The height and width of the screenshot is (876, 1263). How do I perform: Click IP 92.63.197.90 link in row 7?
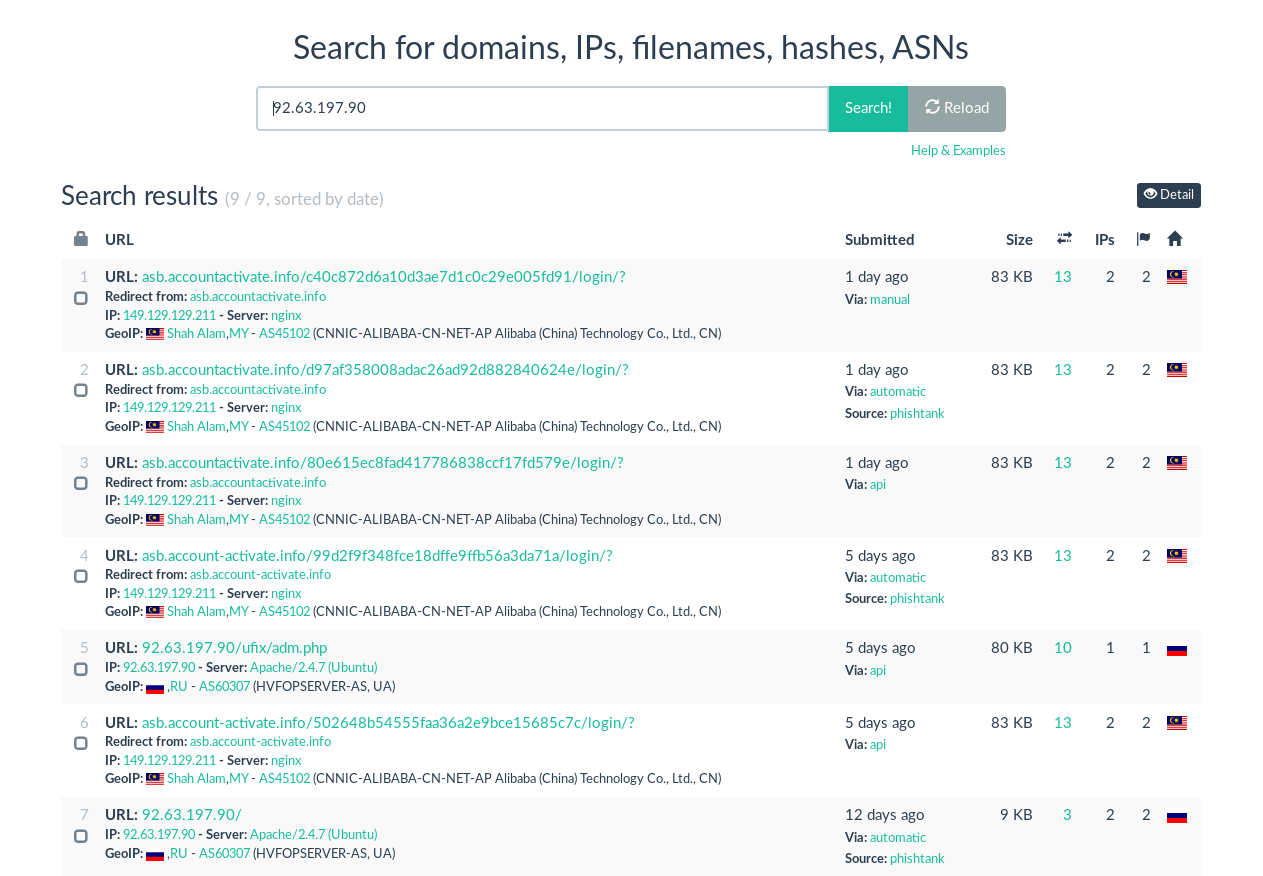(x=159, y=835)
